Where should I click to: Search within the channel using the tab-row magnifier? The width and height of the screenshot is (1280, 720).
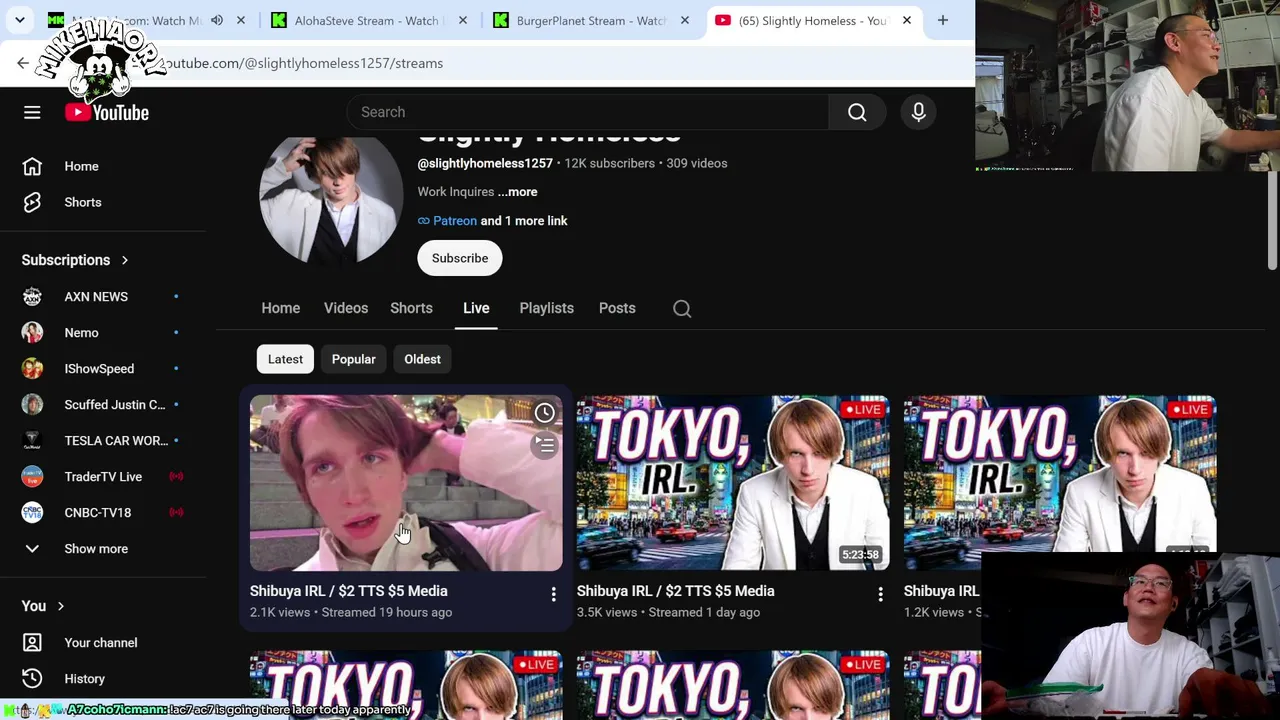[x=682, y=309]
